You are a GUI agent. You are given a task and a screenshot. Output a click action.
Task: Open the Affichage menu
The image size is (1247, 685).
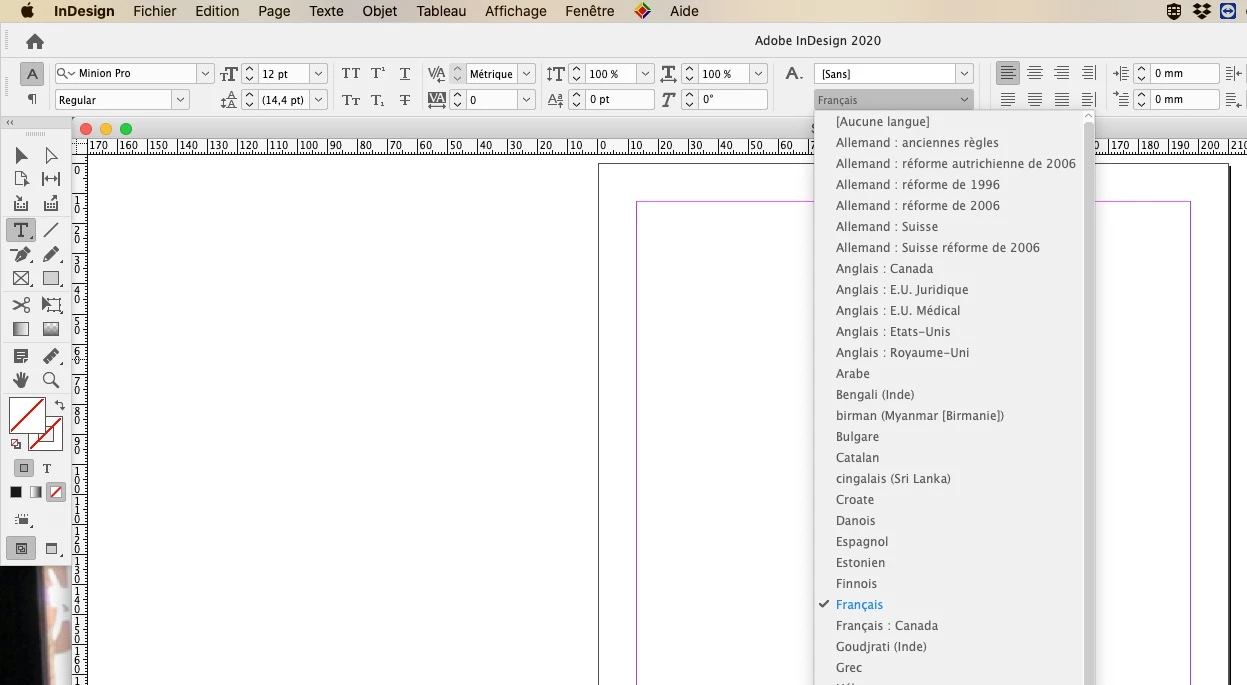(x=516, y=11)
